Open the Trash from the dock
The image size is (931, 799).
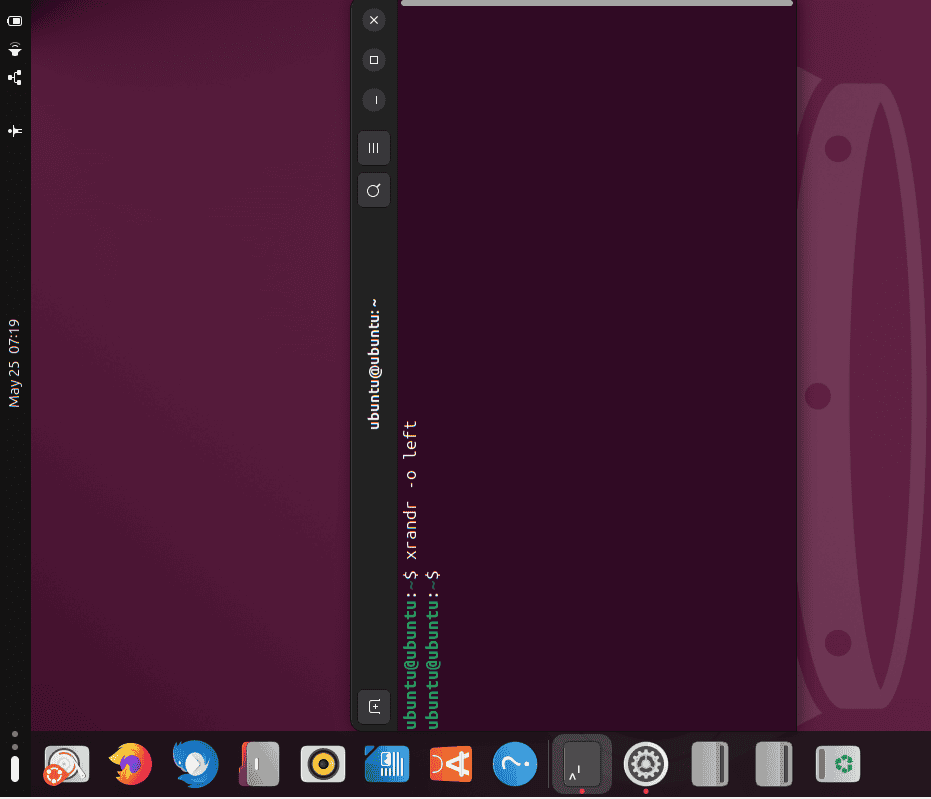(x=838, y=764)
